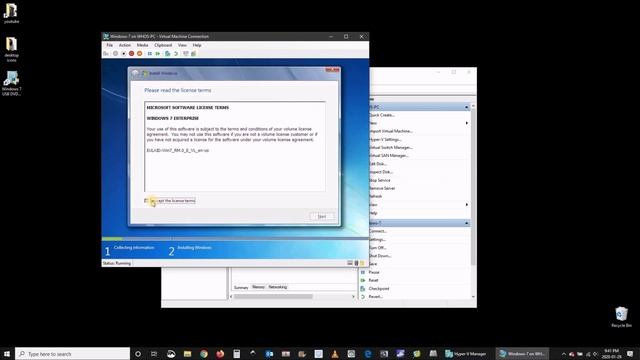640x360 pixels.
Task: Click Shut Down in Actions pane
Action: coord(380,256)
